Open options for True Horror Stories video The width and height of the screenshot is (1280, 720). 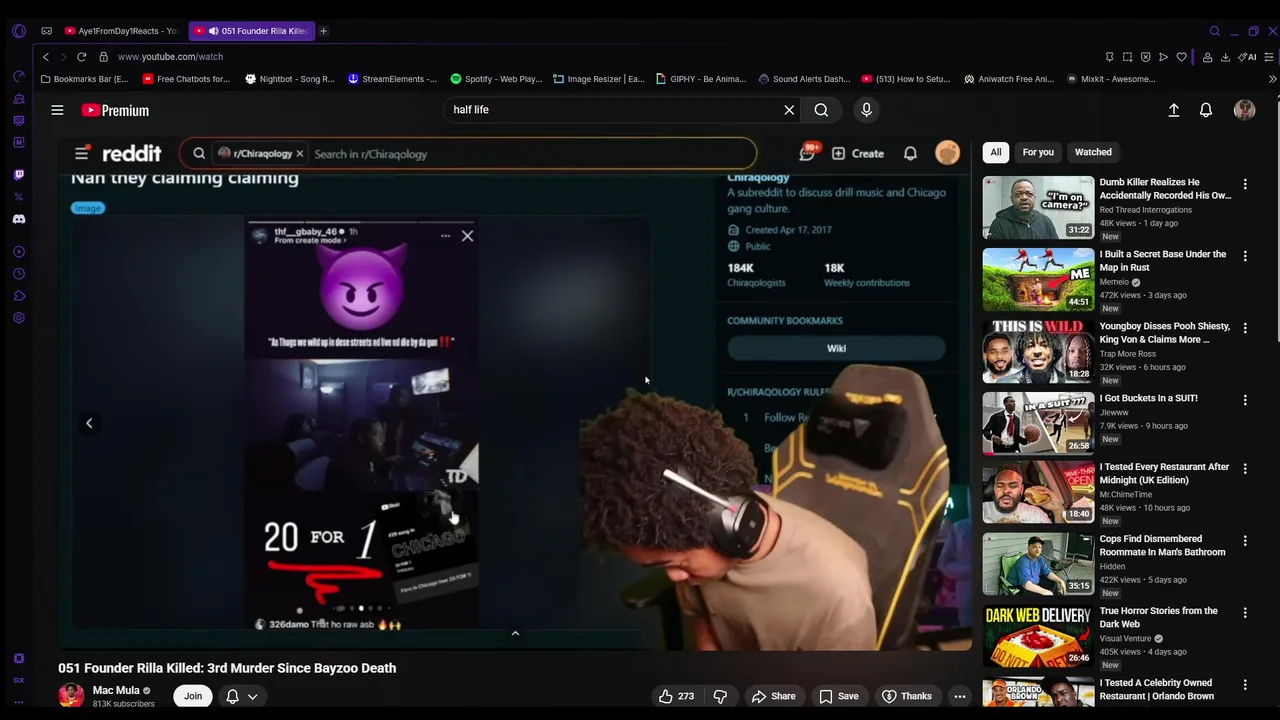tap(1245, 613)
